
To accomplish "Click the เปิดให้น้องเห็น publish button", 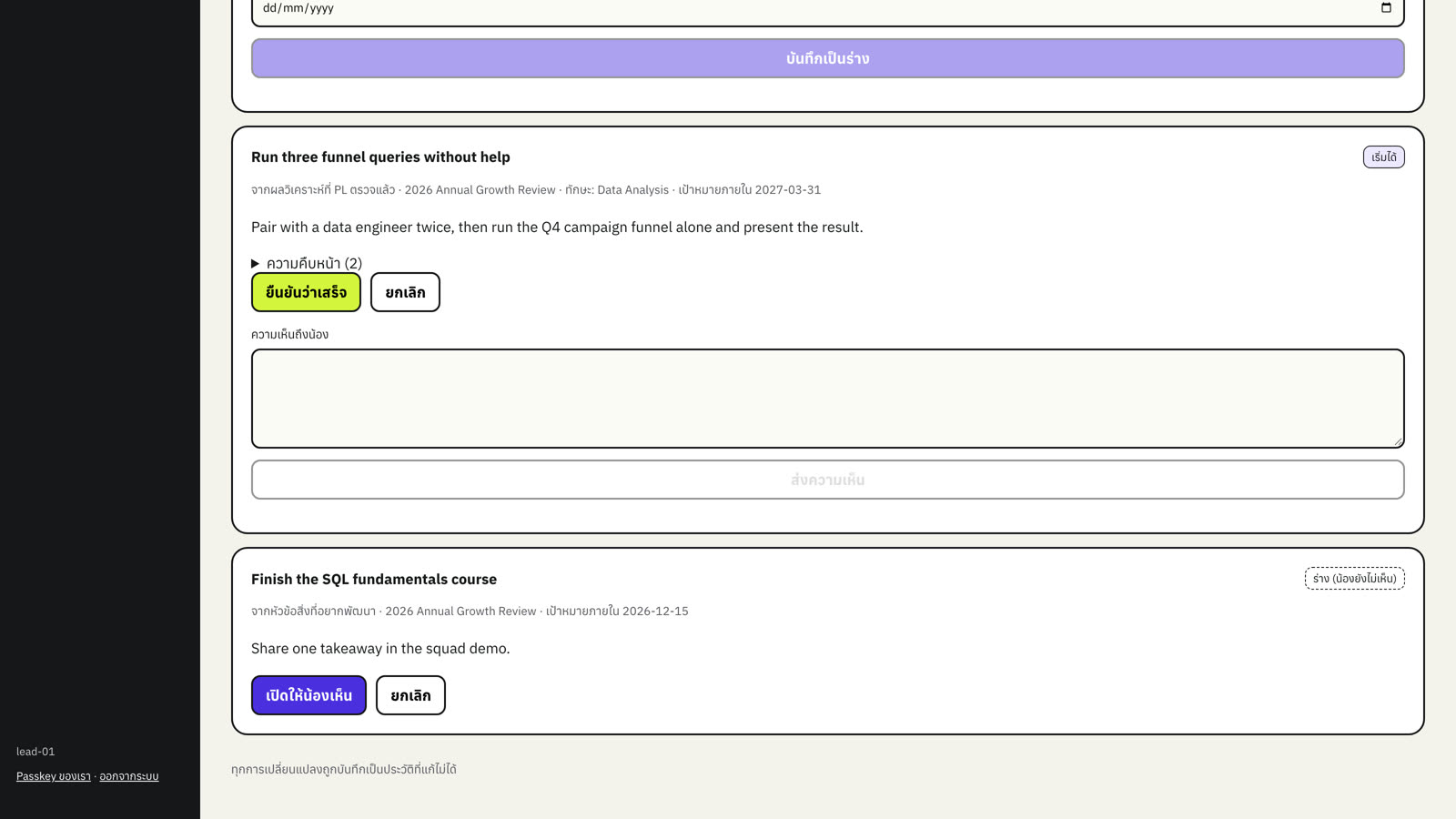I will [x=308, y=695].
